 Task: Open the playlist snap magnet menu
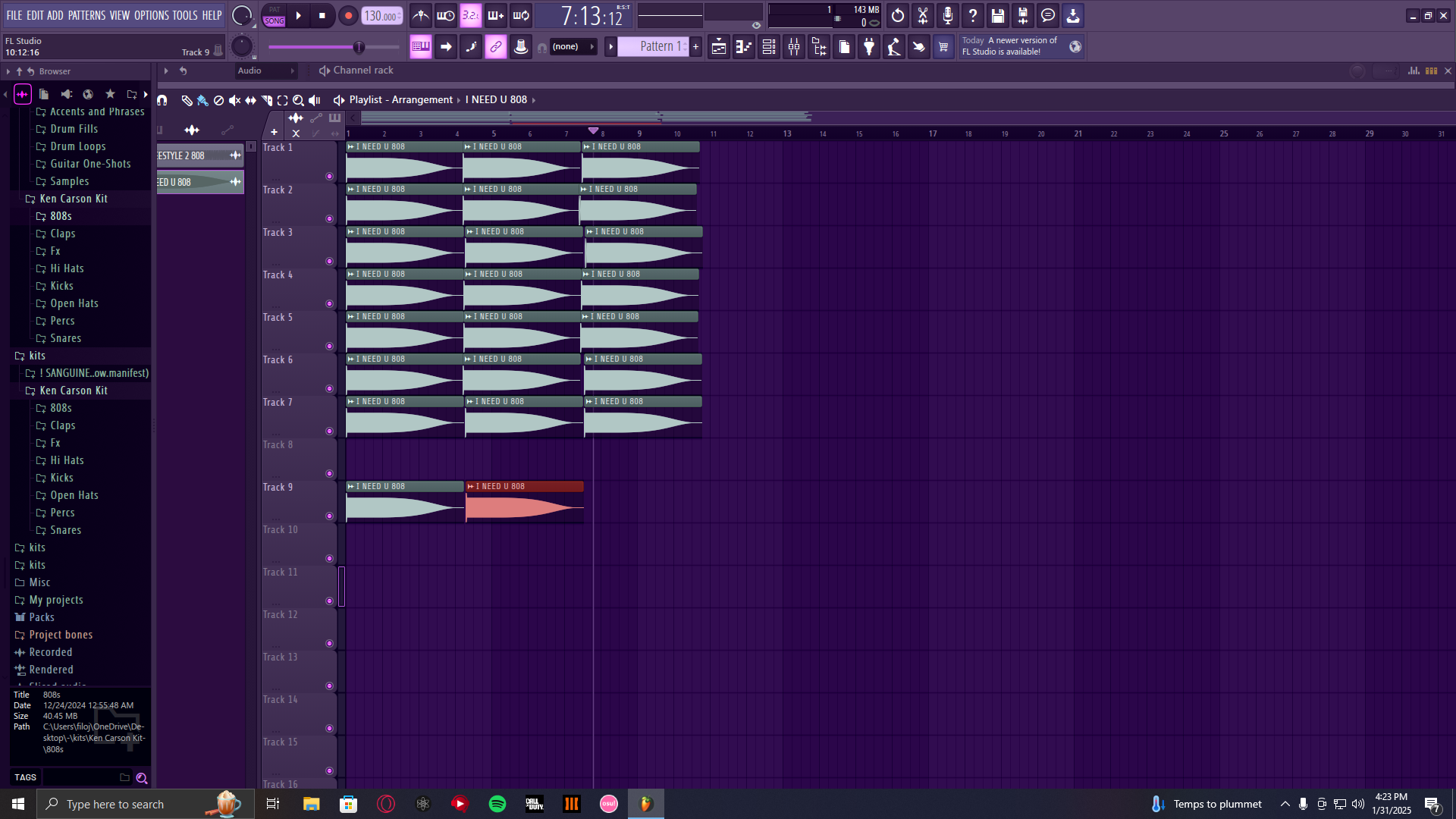[x=162, y=100]
